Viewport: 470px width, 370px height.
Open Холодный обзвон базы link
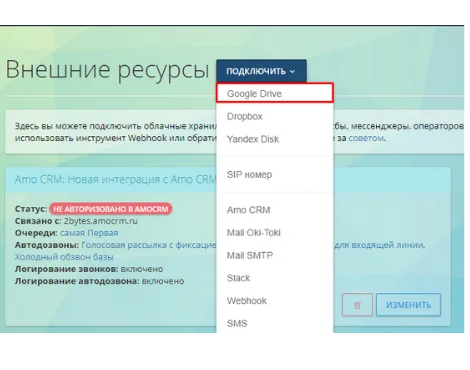tap(64, 257)
